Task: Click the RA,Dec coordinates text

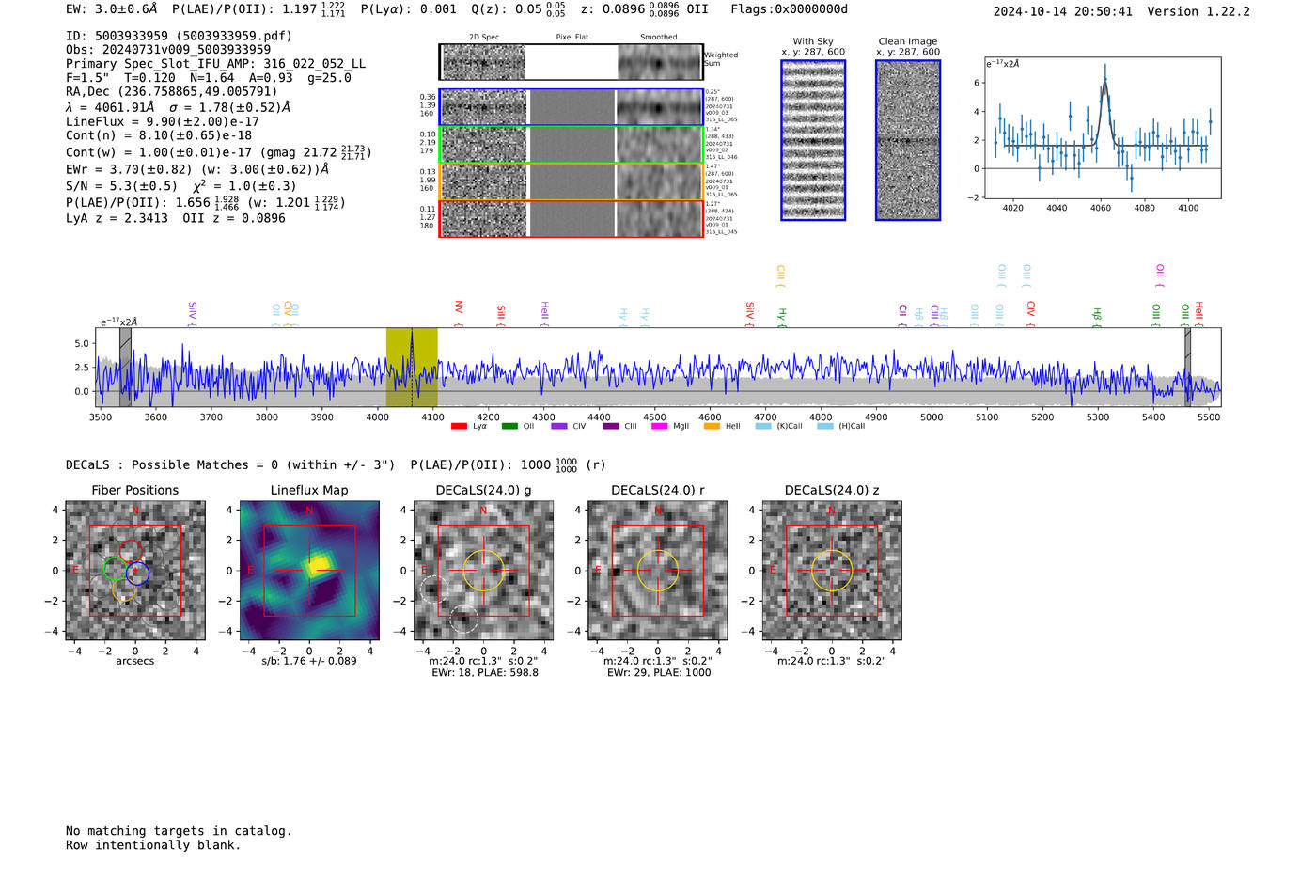Action: tap(172, 91)
